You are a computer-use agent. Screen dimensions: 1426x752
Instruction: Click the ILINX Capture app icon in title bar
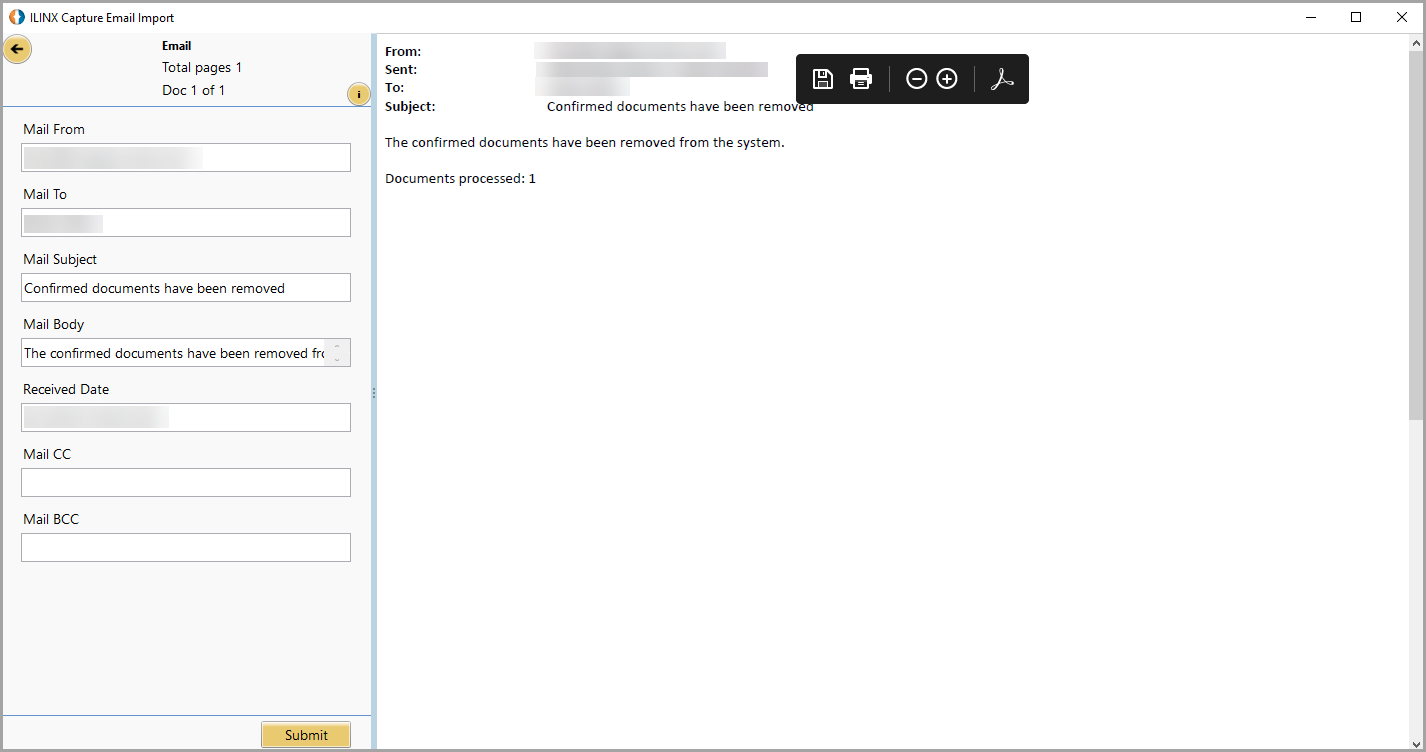pos(16,17)
